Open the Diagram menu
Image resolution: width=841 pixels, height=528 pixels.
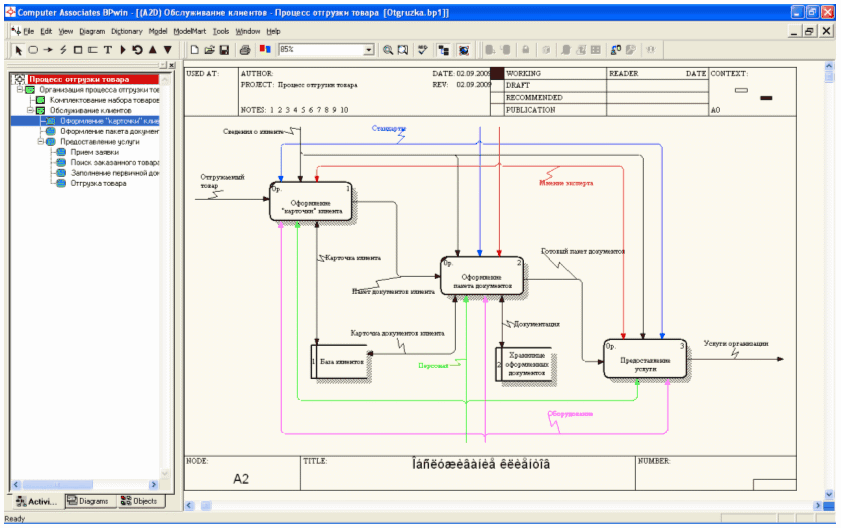pyautogui.click(x=92, y=32)
